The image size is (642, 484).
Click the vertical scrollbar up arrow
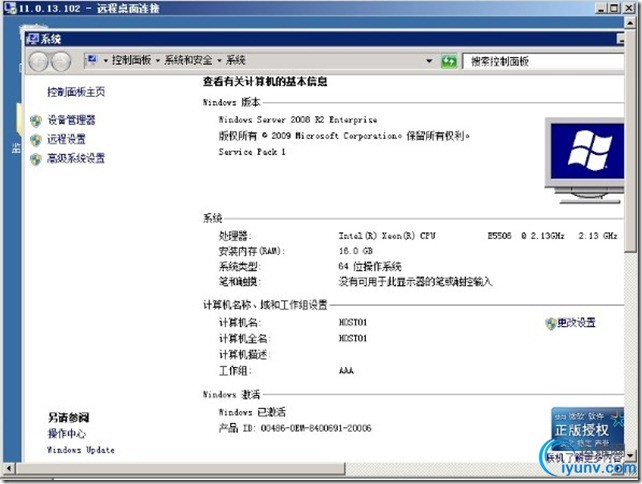point(630,23)
